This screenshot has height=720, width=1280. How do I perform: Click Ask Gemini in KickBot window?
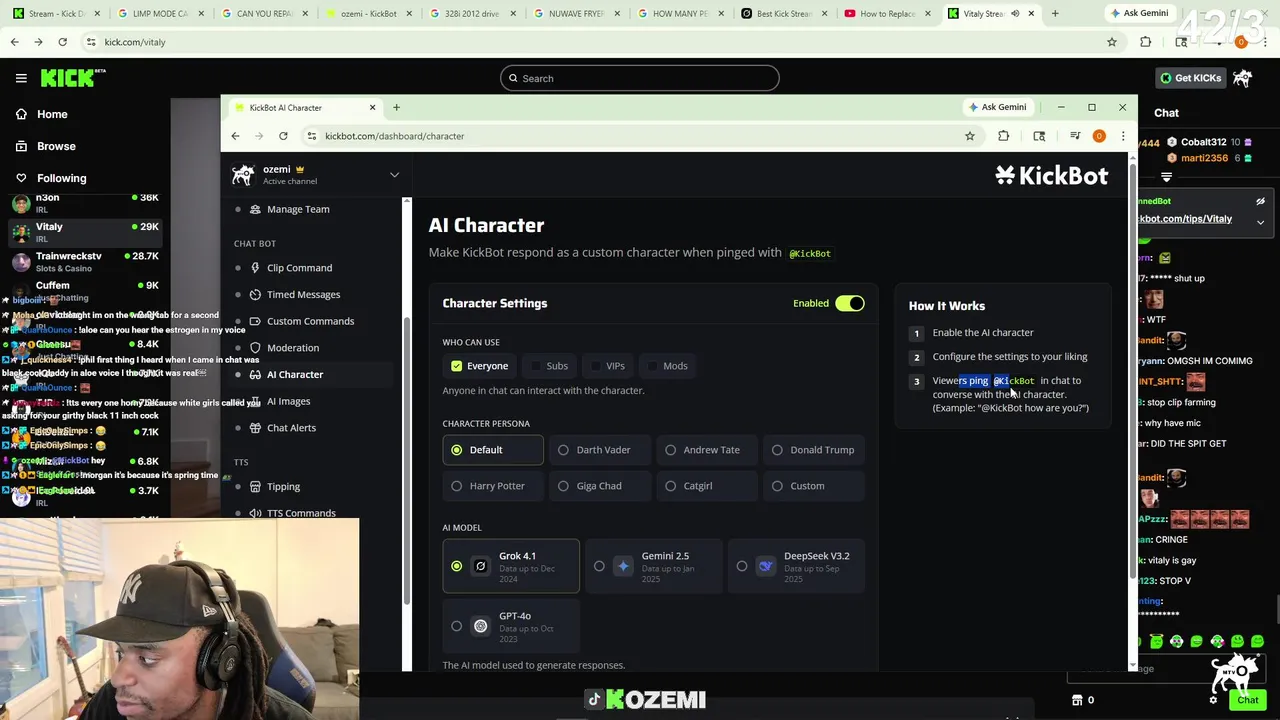coord(998,107)
